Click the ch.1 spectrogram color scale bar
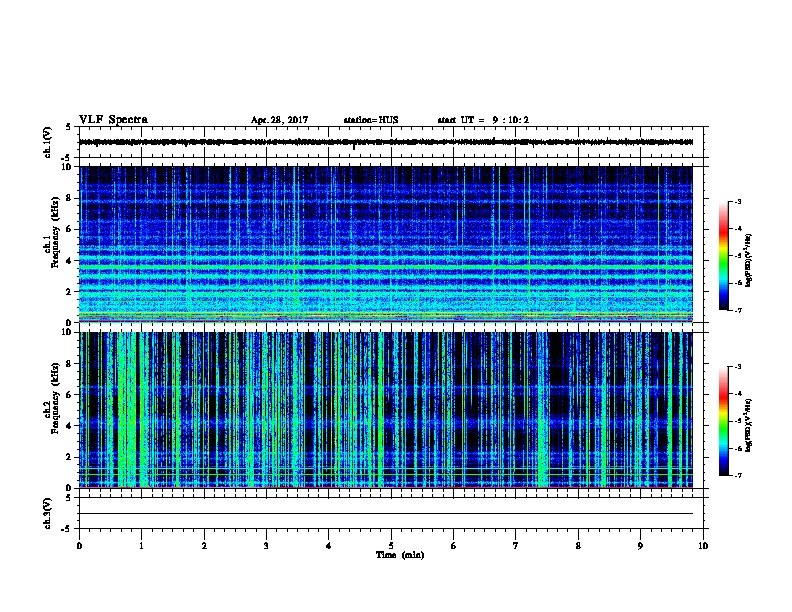 tap(723, 256)
